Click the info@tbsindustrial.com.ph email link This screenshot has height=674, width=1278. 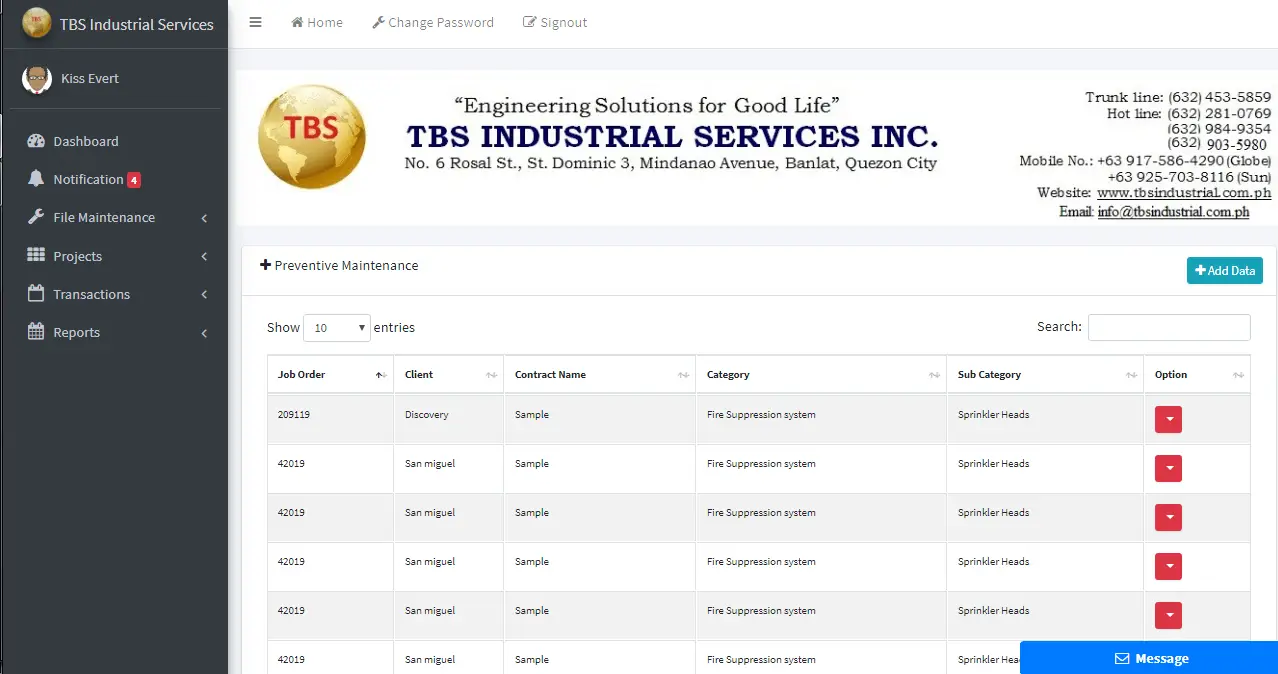[1173, 212]
